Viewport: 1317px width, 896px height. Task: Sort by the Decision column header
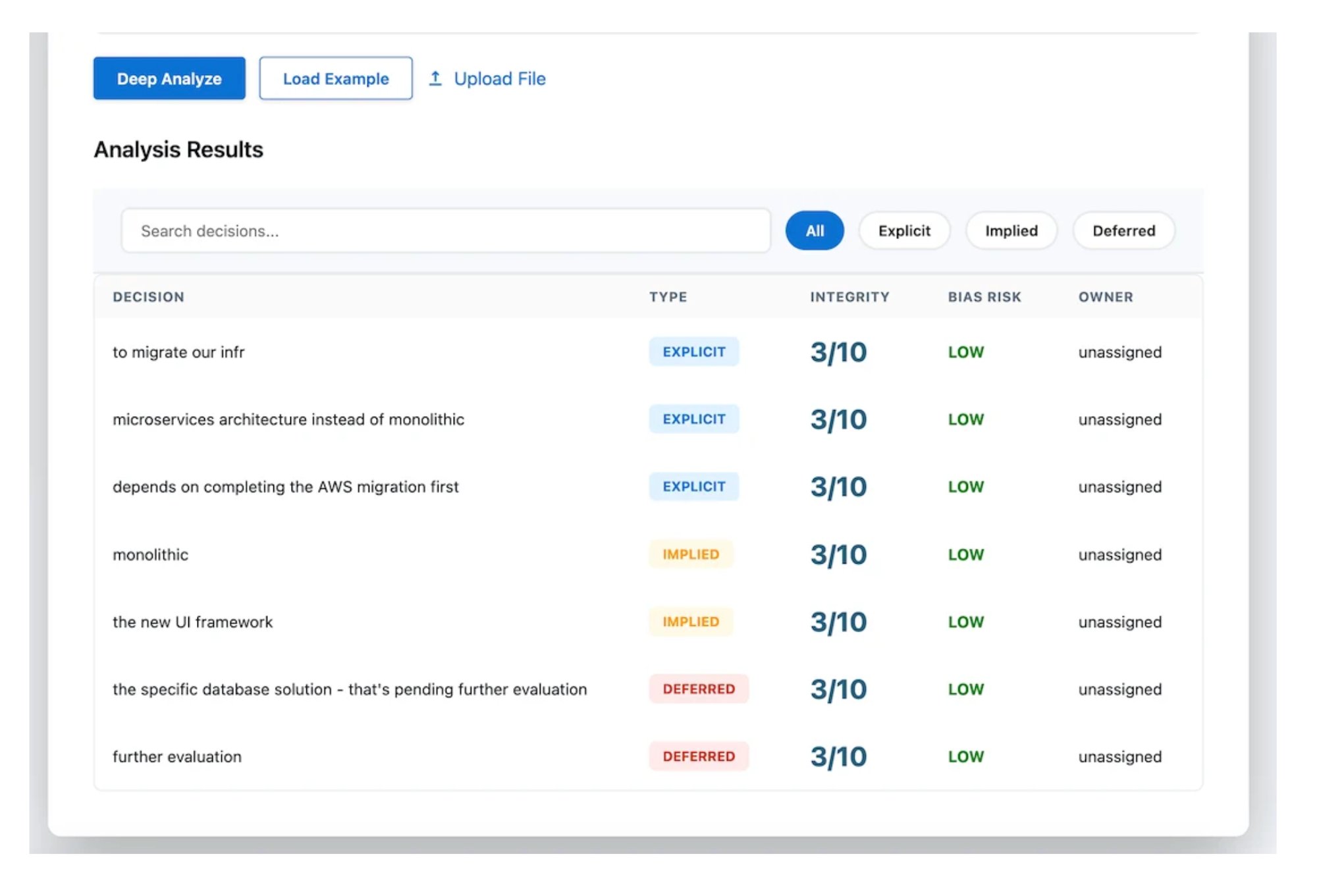tap(148, 297)
